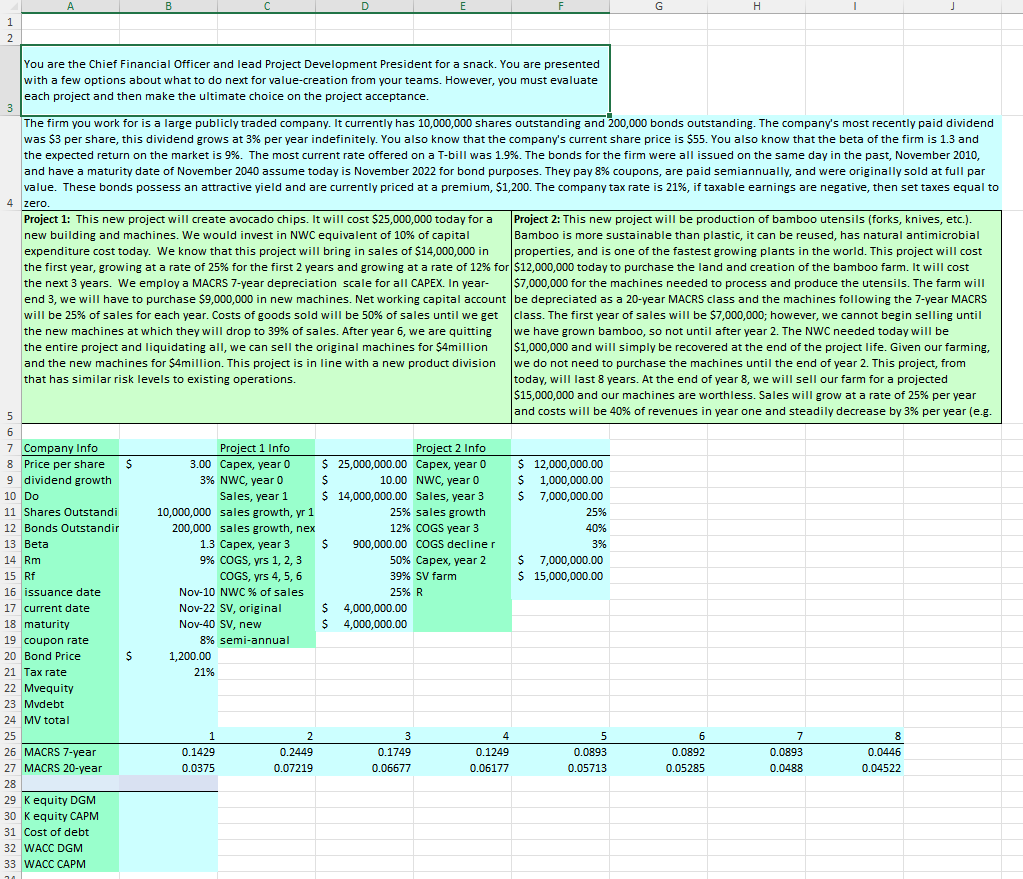
Task: Select the Project 2 Info header cell
Action: tap(462, 448)
